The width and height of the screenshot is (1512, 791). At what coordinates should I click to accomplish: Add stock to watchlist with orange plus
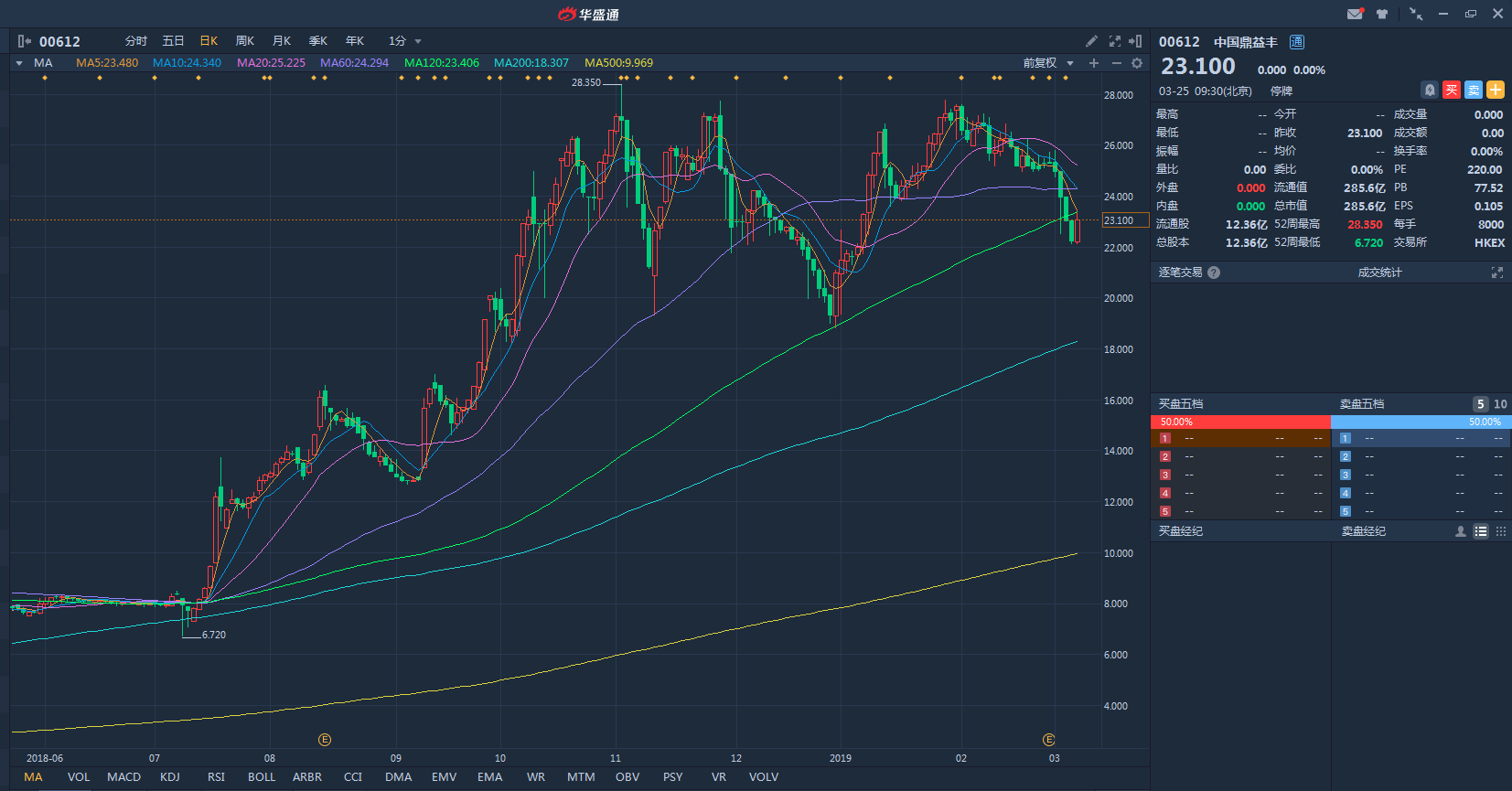(1496, 90)
